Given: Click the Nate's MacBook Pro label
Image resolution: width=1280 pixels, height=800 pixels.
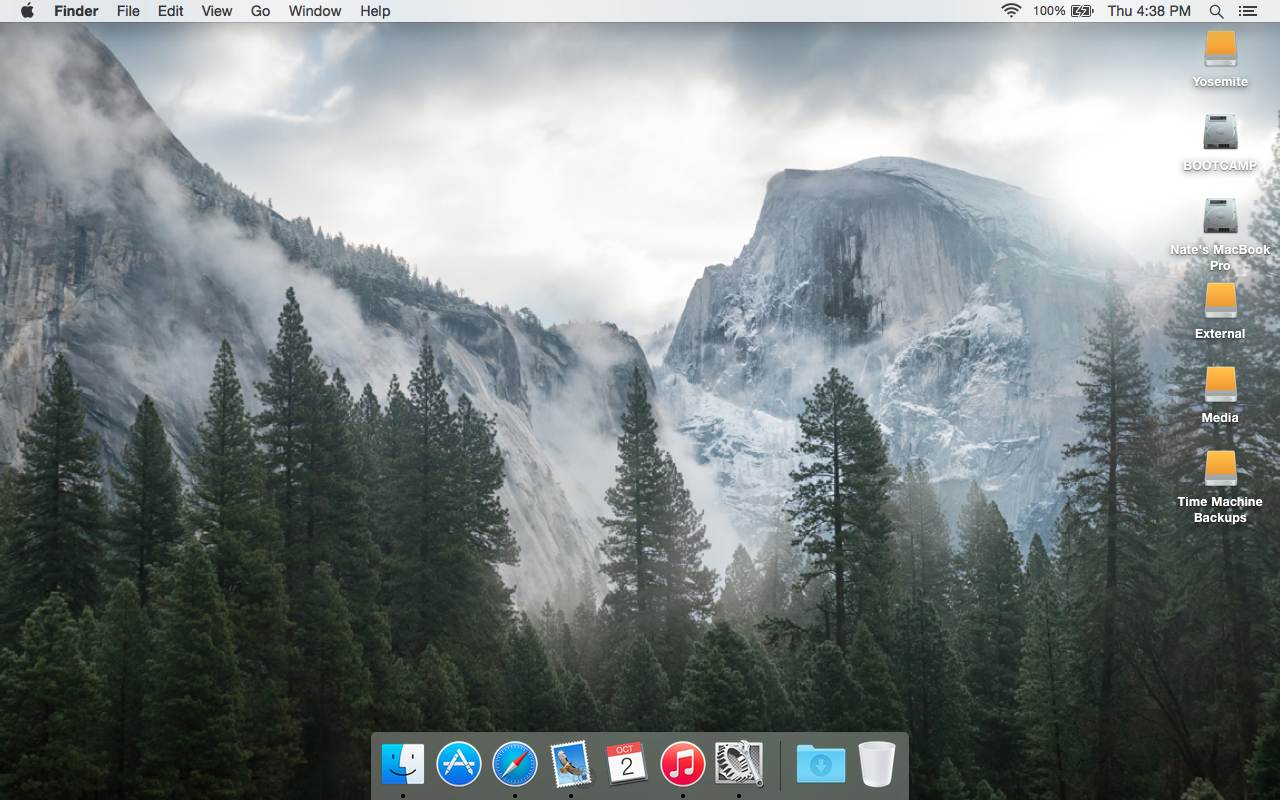Looking at the screenshot, I should click(1220, 258).
